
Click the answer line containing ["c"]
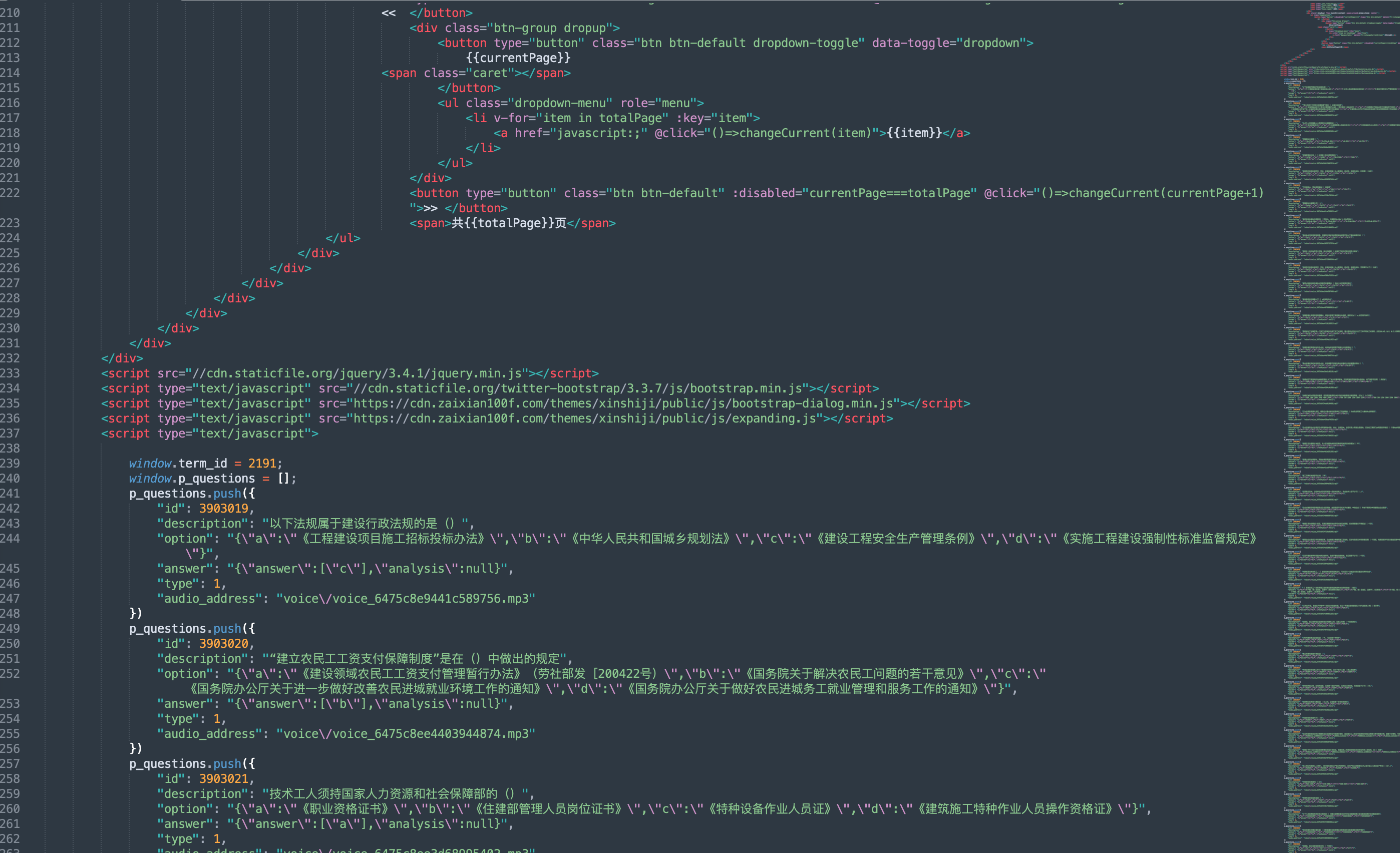click(x=335, y=569)
